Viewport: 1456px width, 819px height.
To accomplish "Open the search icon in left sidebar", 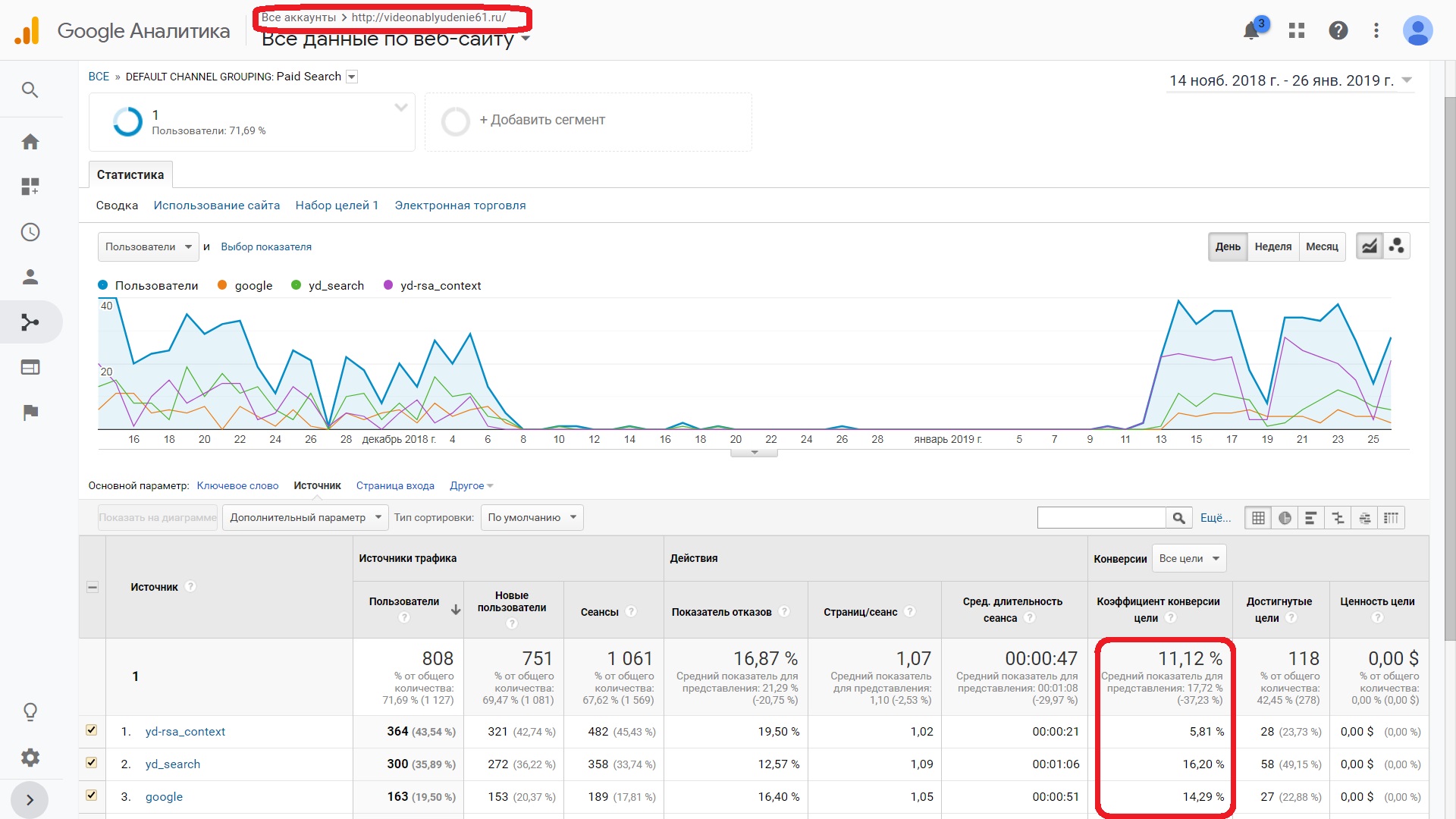I will pos(30,90).
